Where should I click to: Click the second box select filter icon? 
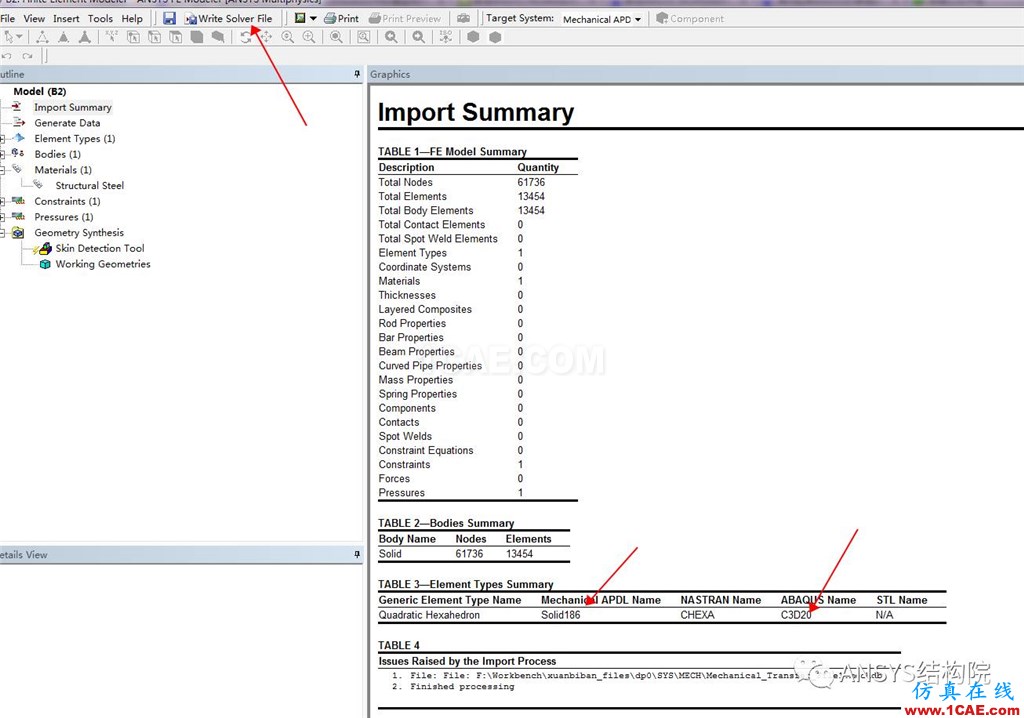(x=155, y=37)
